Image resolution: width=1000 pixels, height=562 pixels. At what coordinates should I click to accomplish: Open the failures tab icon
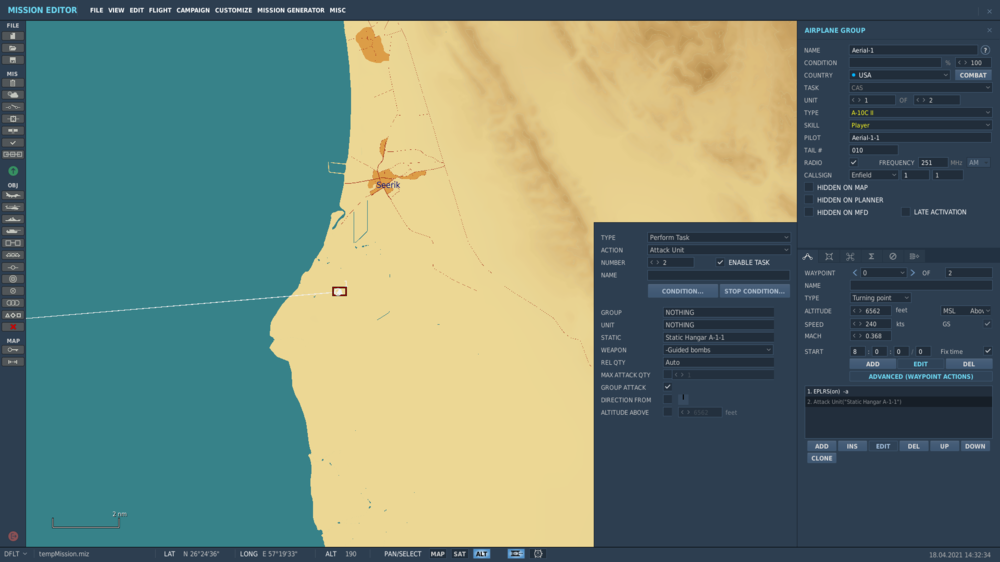point(893,256)
